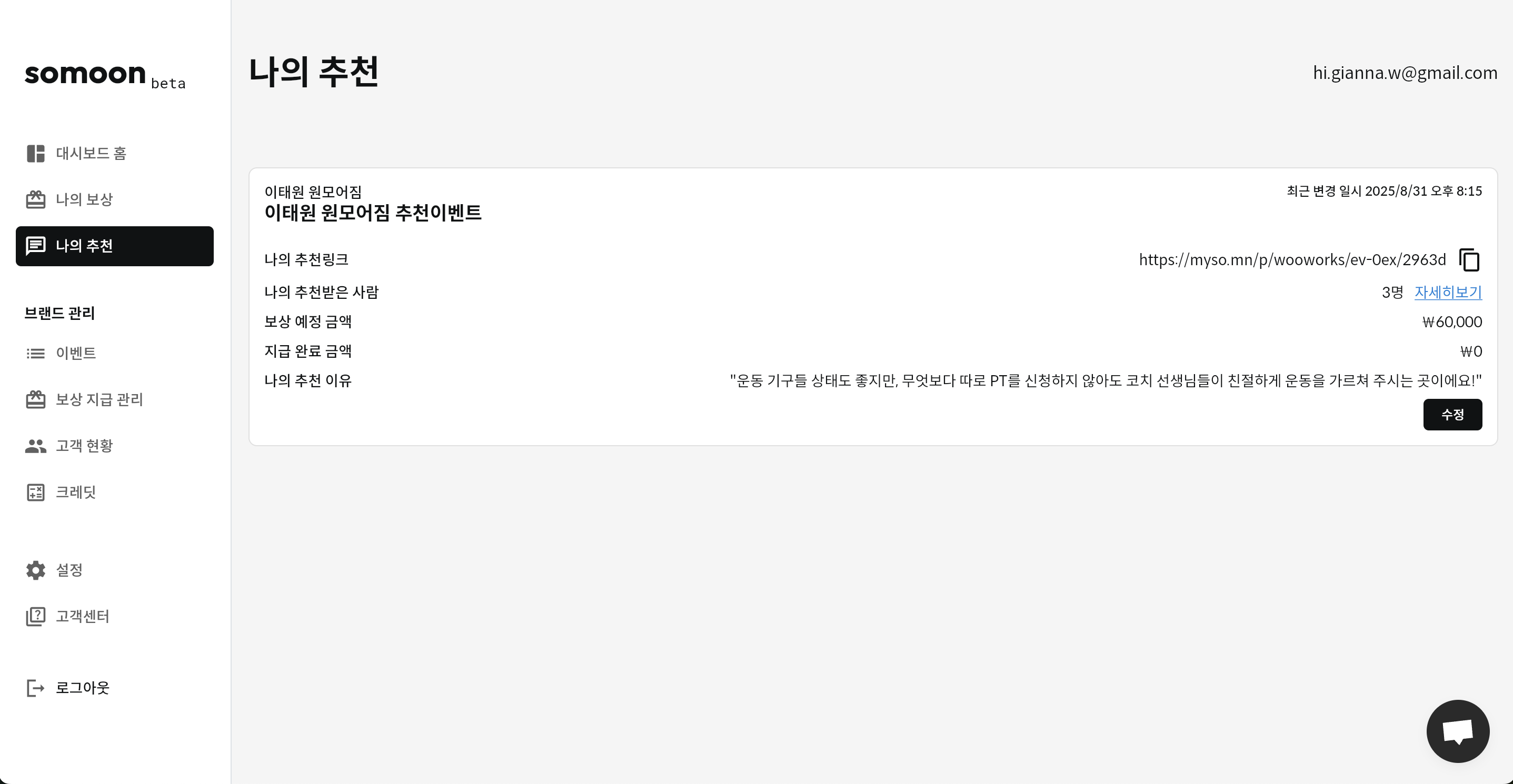Click the calculator icon beside 크레딧
The width and height of the screenshot is (1513, 784).
tap(36, 492)
